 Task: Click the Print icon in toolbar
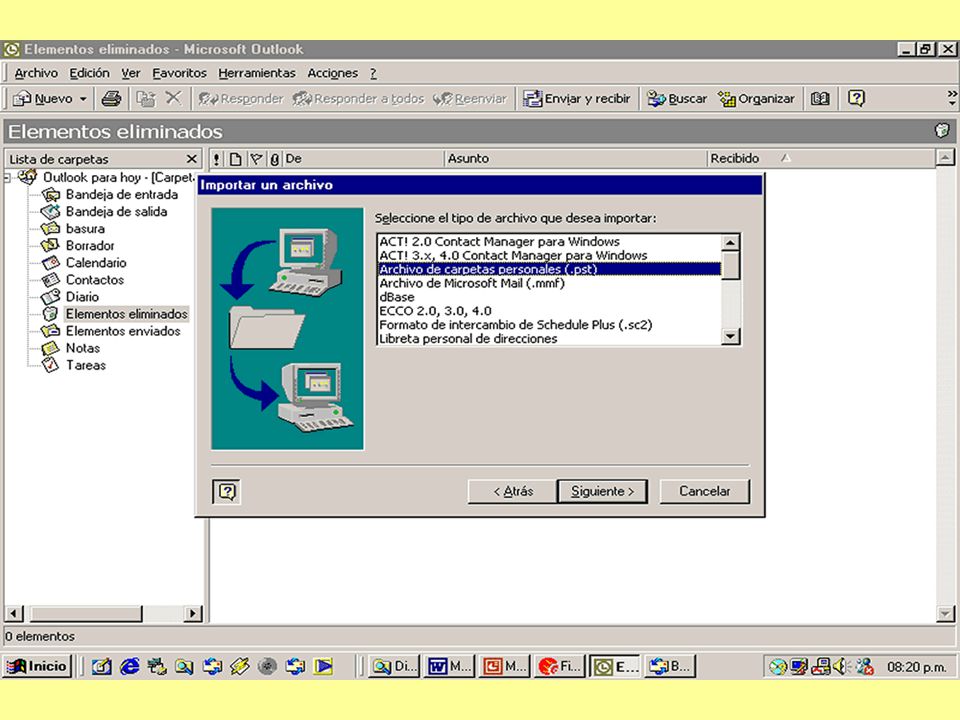click(x=111, y=99)
